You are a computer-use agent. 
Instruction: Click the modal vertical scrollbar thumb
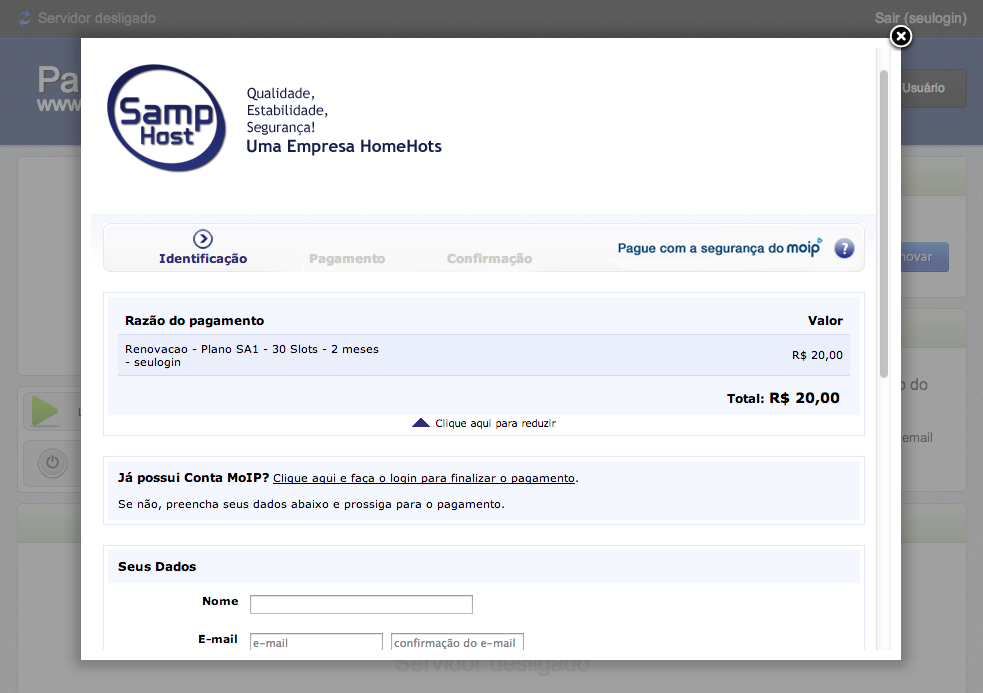pos(884,224)
